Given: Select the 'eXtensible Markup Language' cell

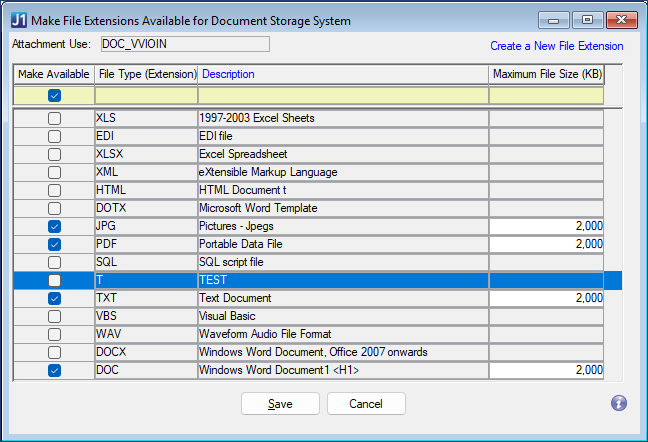Looking at the screenshot, I should [x=343, y=172].
